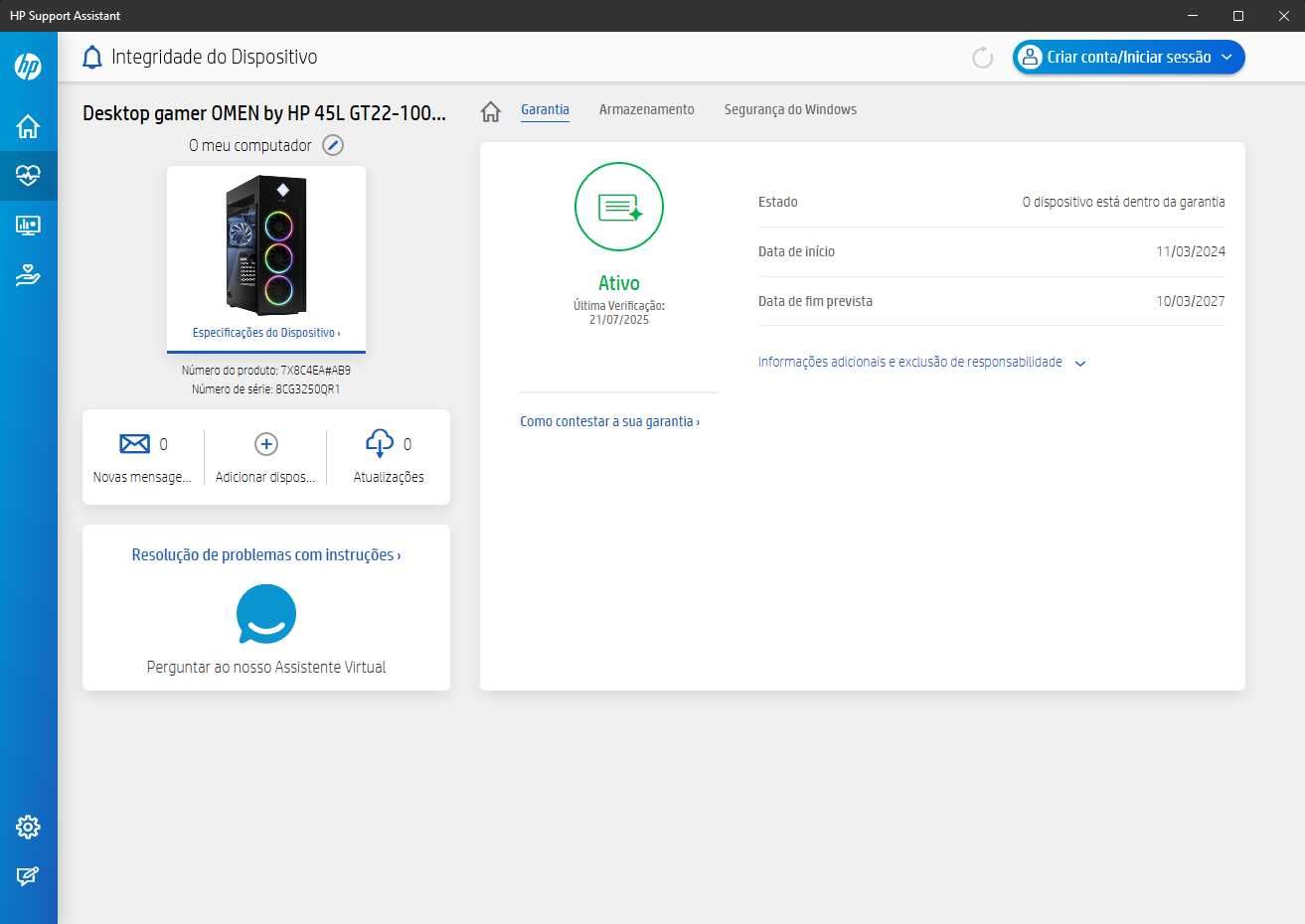Click the Estado row label
The image size is (1305, 924).
coord(777,202)
